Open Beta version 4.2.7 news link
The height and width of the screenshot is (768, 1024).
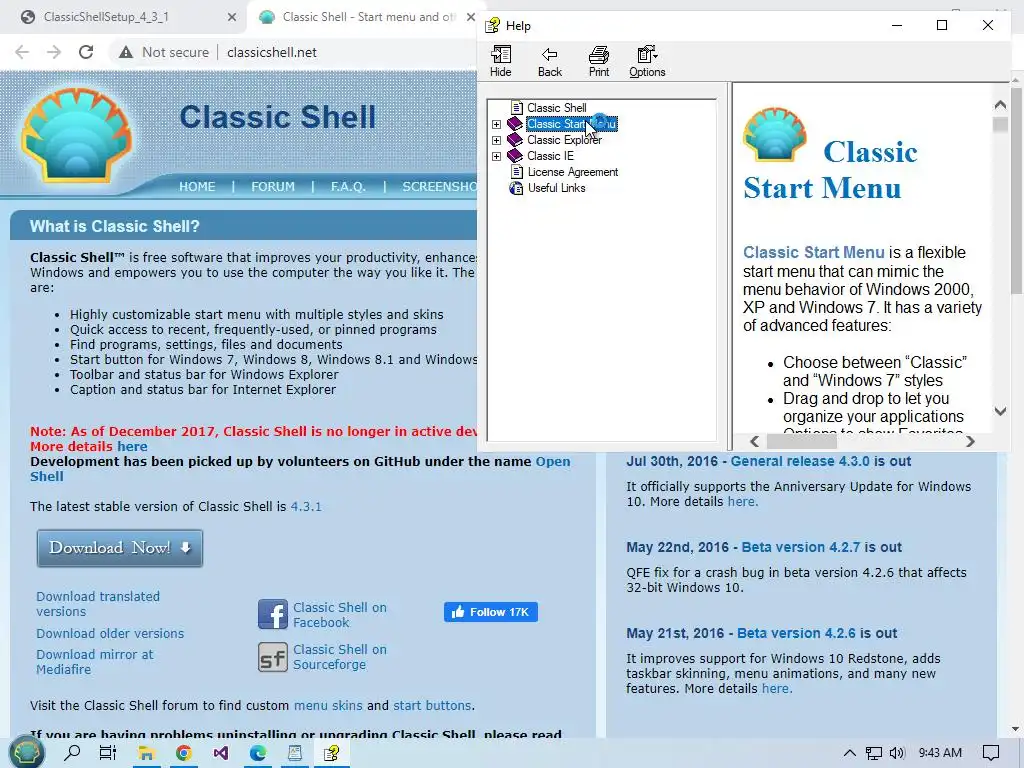801,547
